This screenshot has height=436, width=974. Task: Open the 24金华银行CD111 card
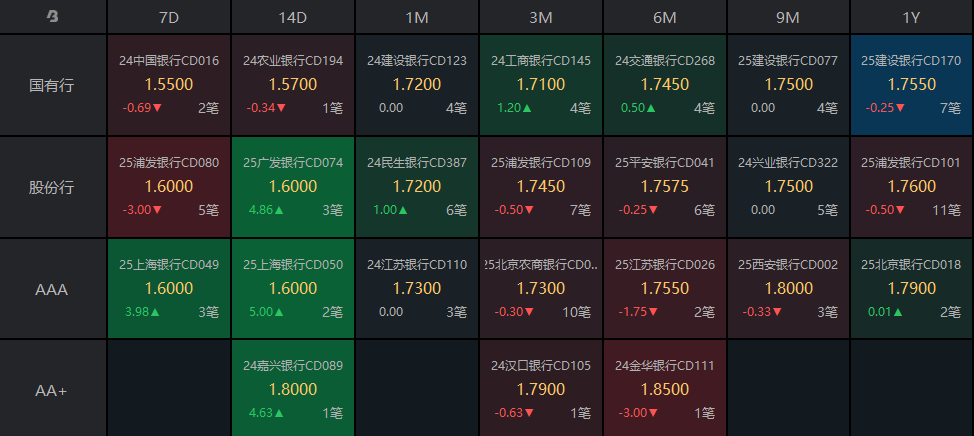click(x=665, y=389)
